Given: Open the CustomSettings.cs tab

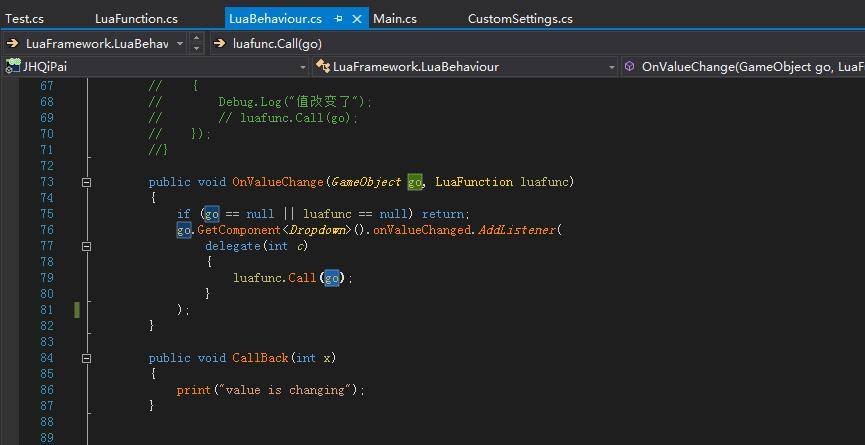Looking at the screenshot, I should coord(520,19).
